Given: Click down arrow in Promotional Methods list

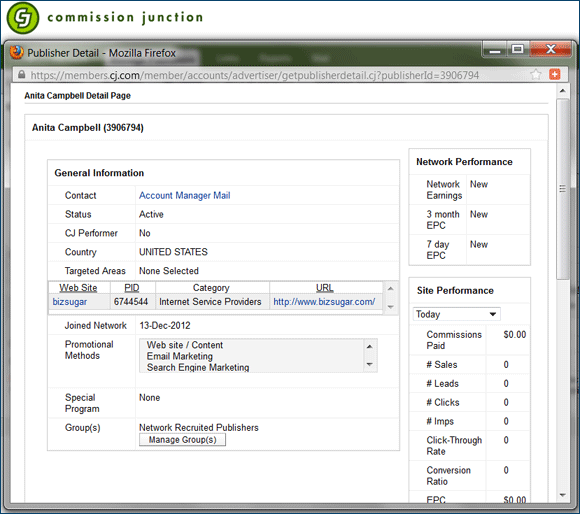Looking at the screenshot, I should tap(369, 364).
